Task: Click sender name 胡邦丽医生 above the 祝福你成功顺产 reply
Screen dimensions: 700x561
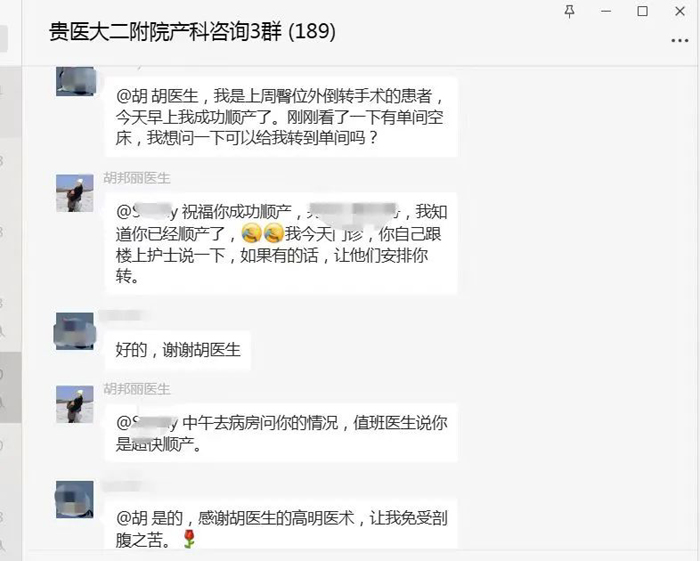Action: [137, 178]
